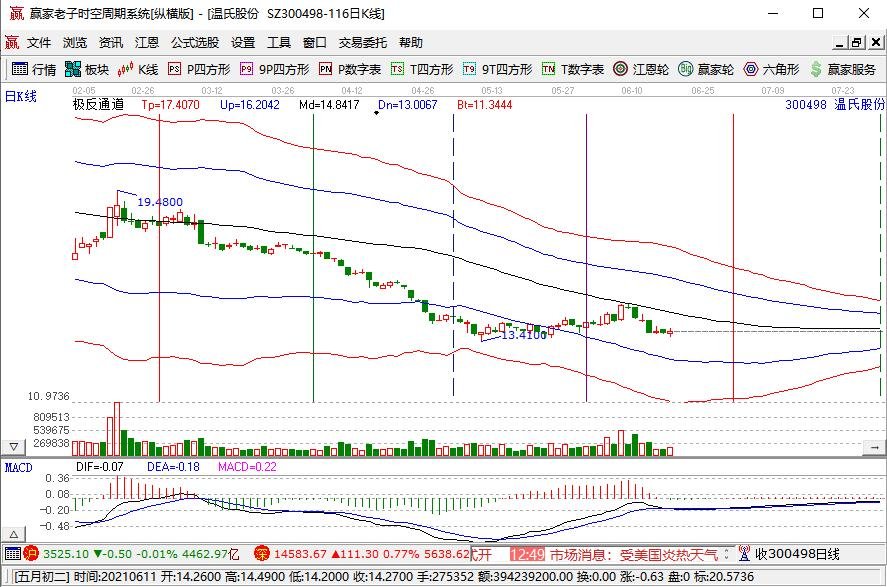Viewport: 887px width, 587px height.
Task: Click the MACD indicator title
Action: pyautogui.click(x=19, y=467)
